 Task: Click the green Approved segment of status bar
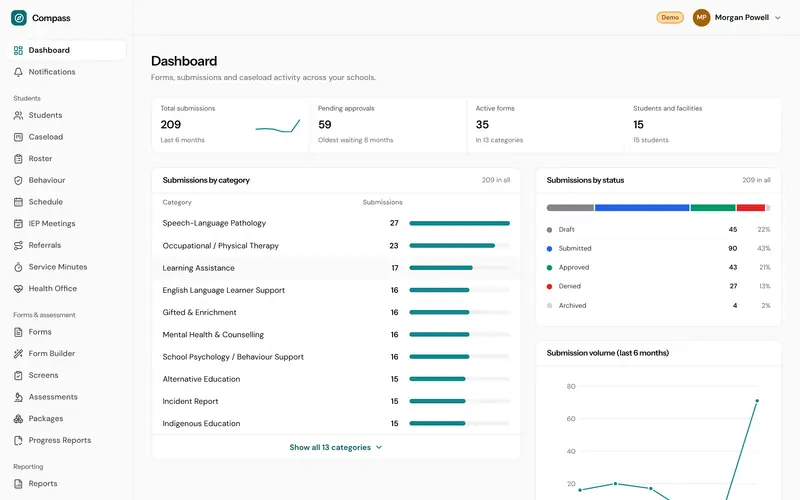[713, 208]
